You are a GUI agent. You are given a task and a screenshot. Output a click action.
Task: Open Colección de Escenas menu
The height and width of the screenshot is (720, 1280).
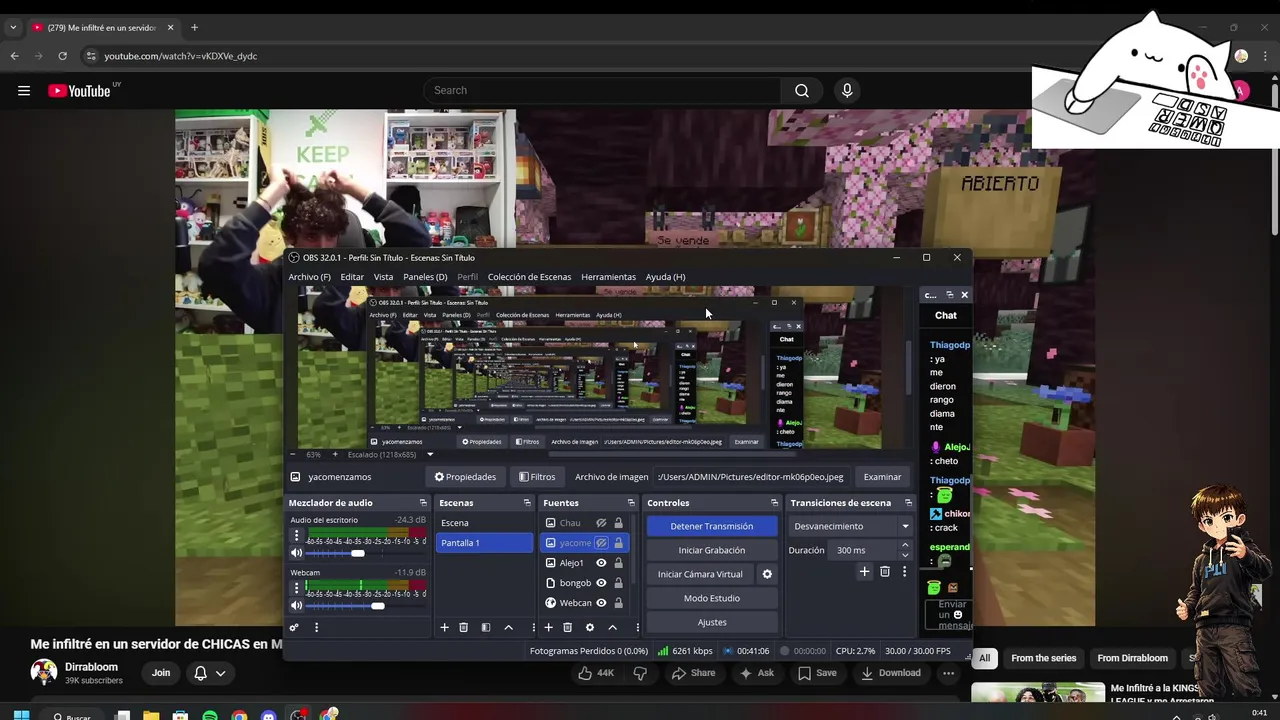point(529,277)
